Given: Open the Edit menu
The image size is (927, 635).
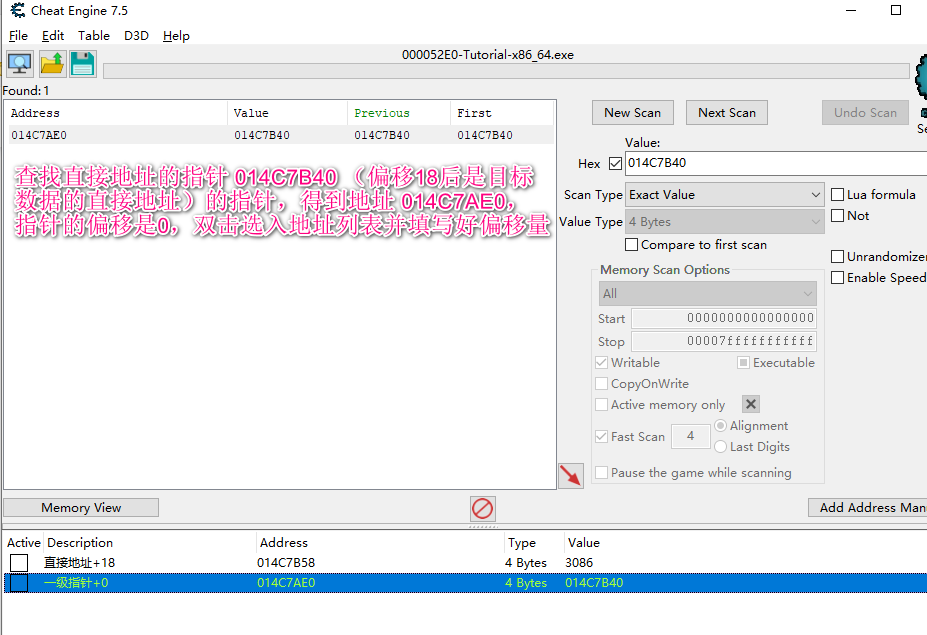Looking at the screenshot, I should 53,35.
